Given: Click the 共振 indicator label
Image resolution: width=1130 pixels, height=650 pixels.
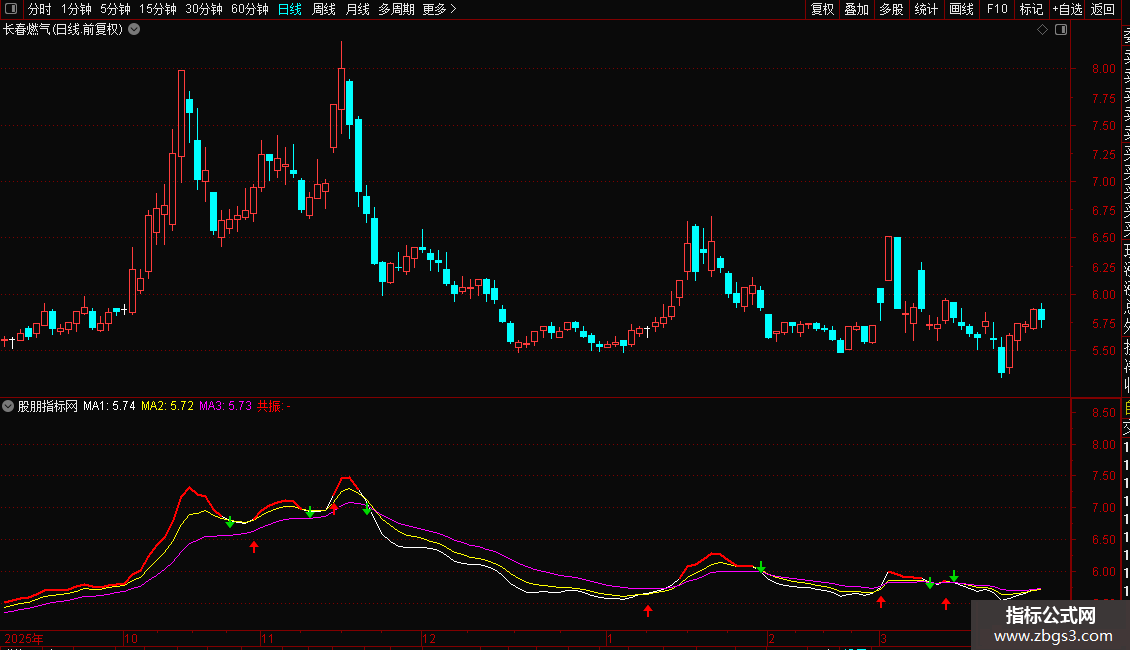Looking at the screenshot, I should pyautogui.click(x=274, y=406).
